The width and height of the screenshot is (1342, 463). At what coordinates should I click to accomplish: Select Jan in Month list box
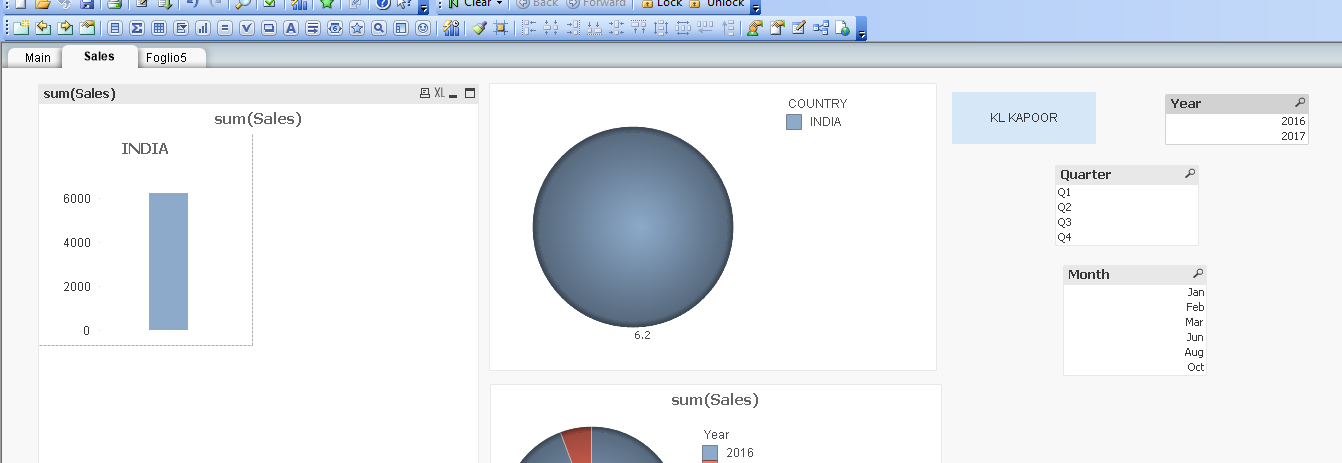(x=1135, y=292)
